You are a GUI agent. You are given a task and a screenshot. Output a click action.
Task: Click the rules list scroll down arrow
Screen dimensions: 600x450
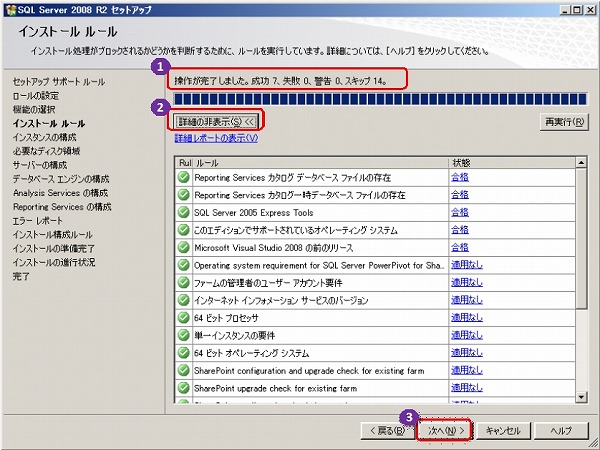coord(581,397)
